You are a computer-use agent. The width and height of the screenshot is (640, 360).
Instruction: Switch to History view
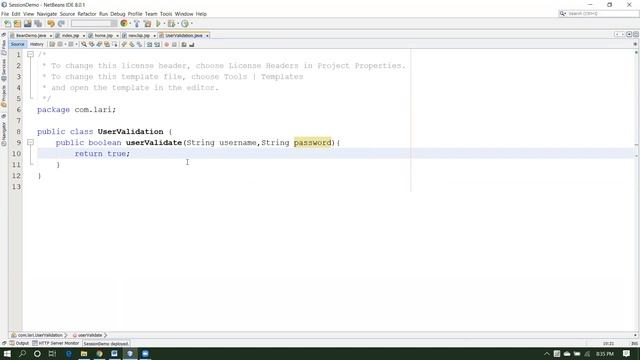36,44
